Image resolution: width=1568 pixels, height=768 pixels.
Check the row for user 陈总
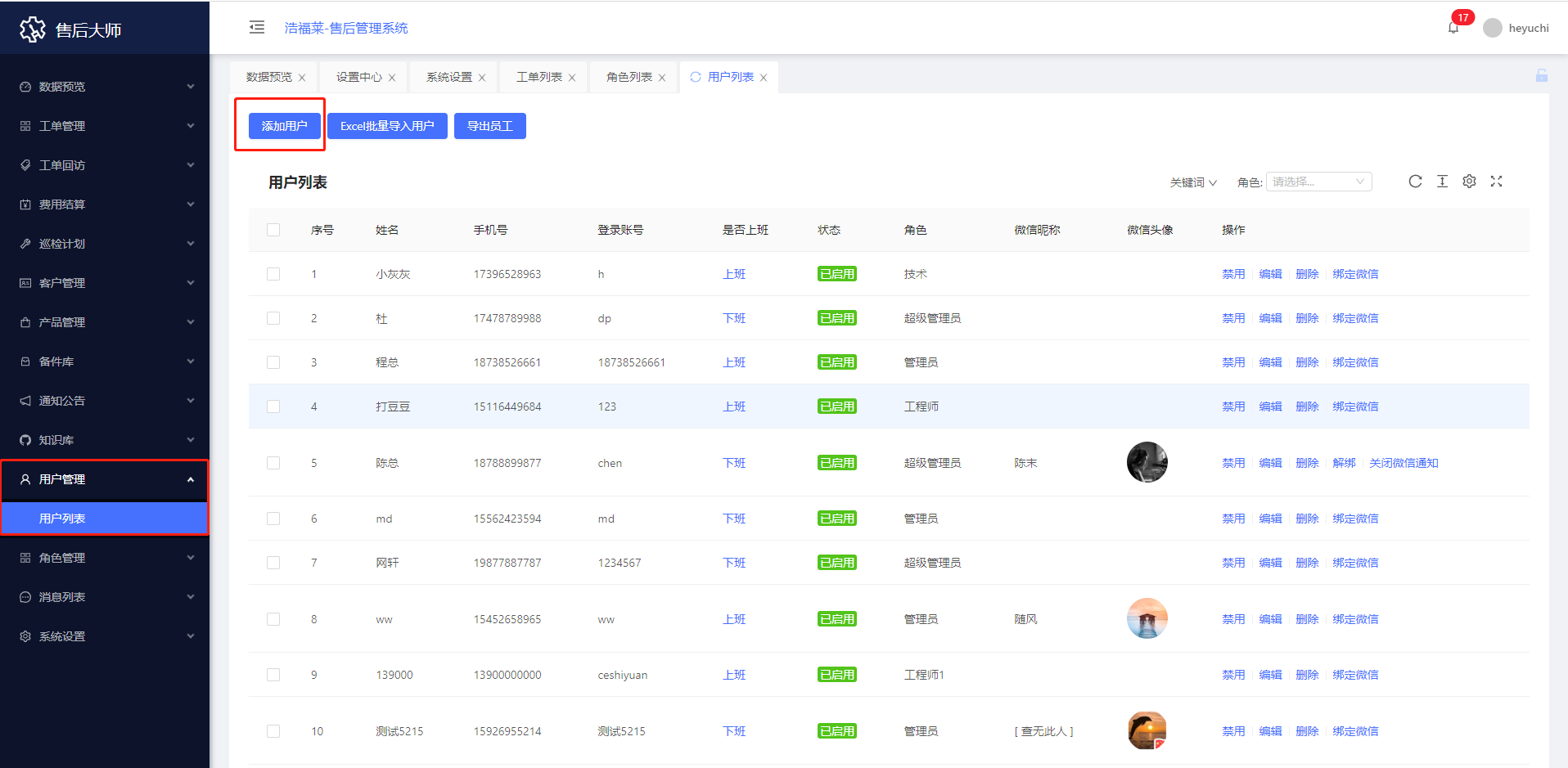[273, 463]
